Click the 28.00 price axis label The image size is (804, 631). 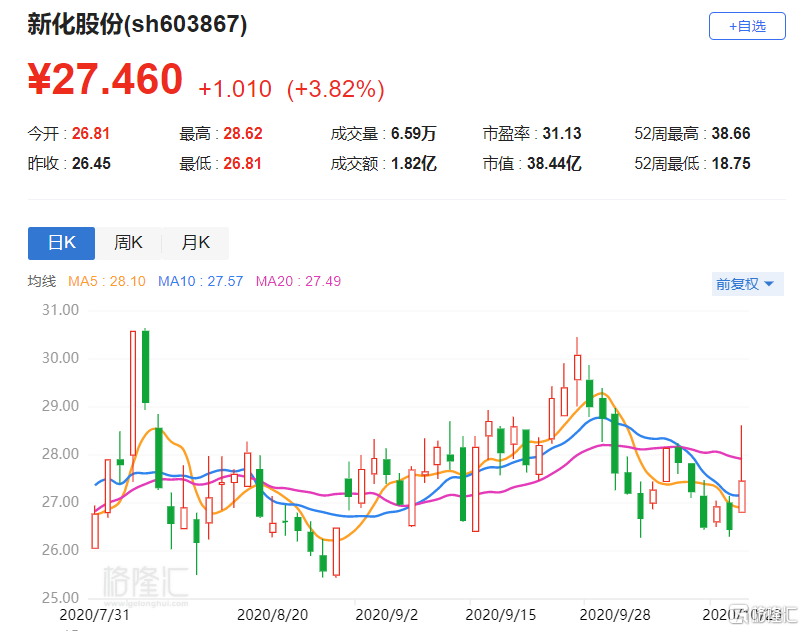point(61,454)
